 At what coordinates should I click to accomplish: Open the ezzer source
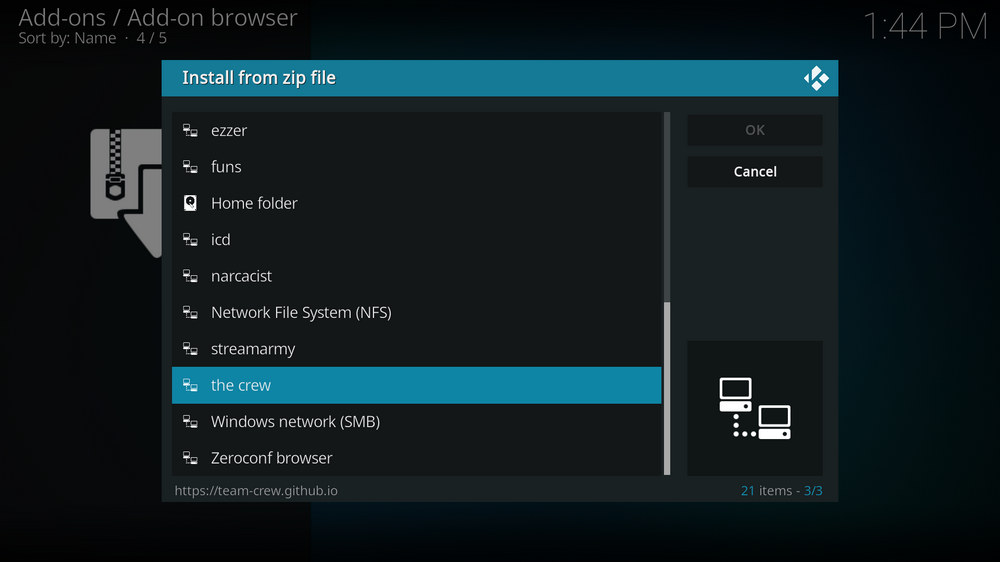coord(229,131)
